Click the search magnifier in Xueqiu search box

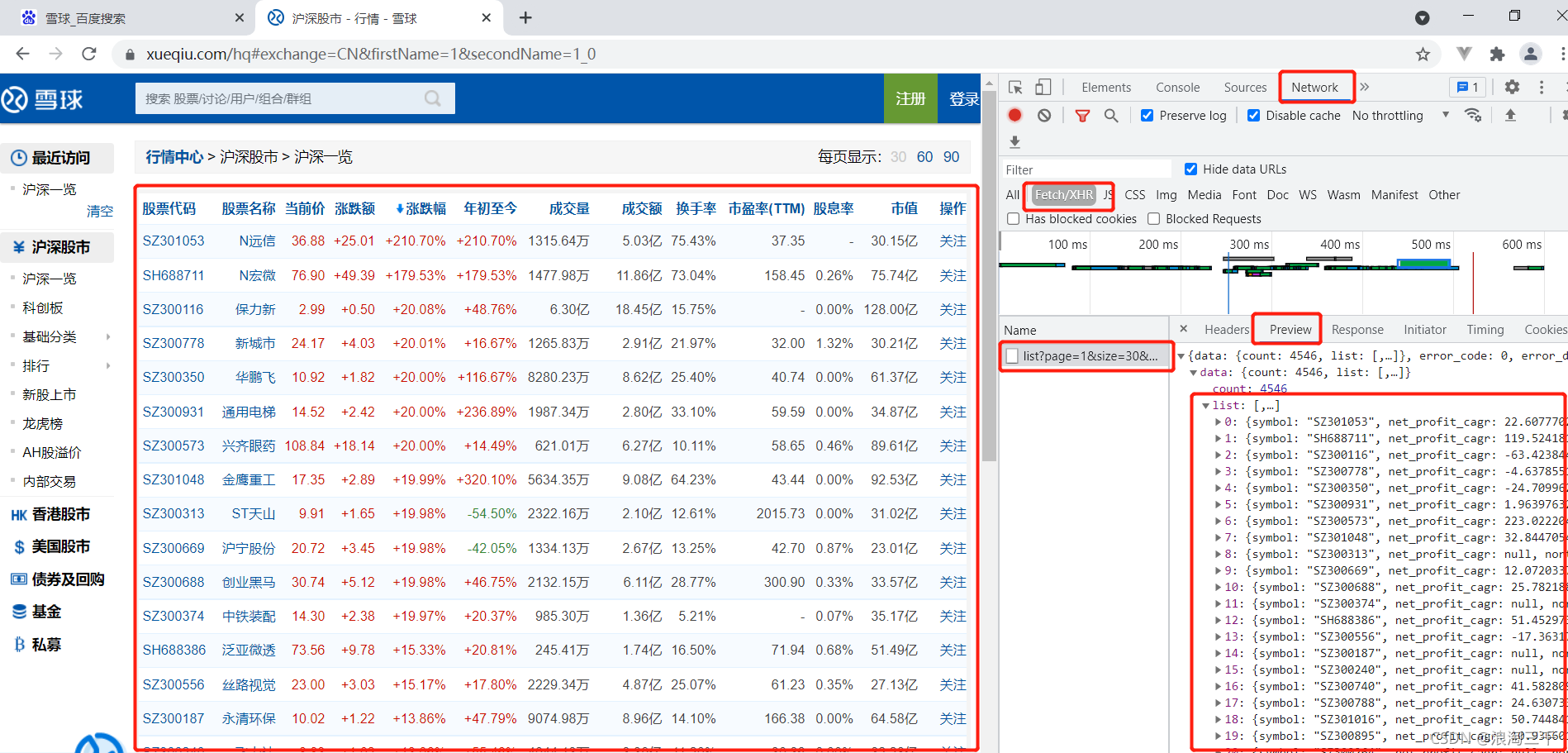tap(433, 98)
